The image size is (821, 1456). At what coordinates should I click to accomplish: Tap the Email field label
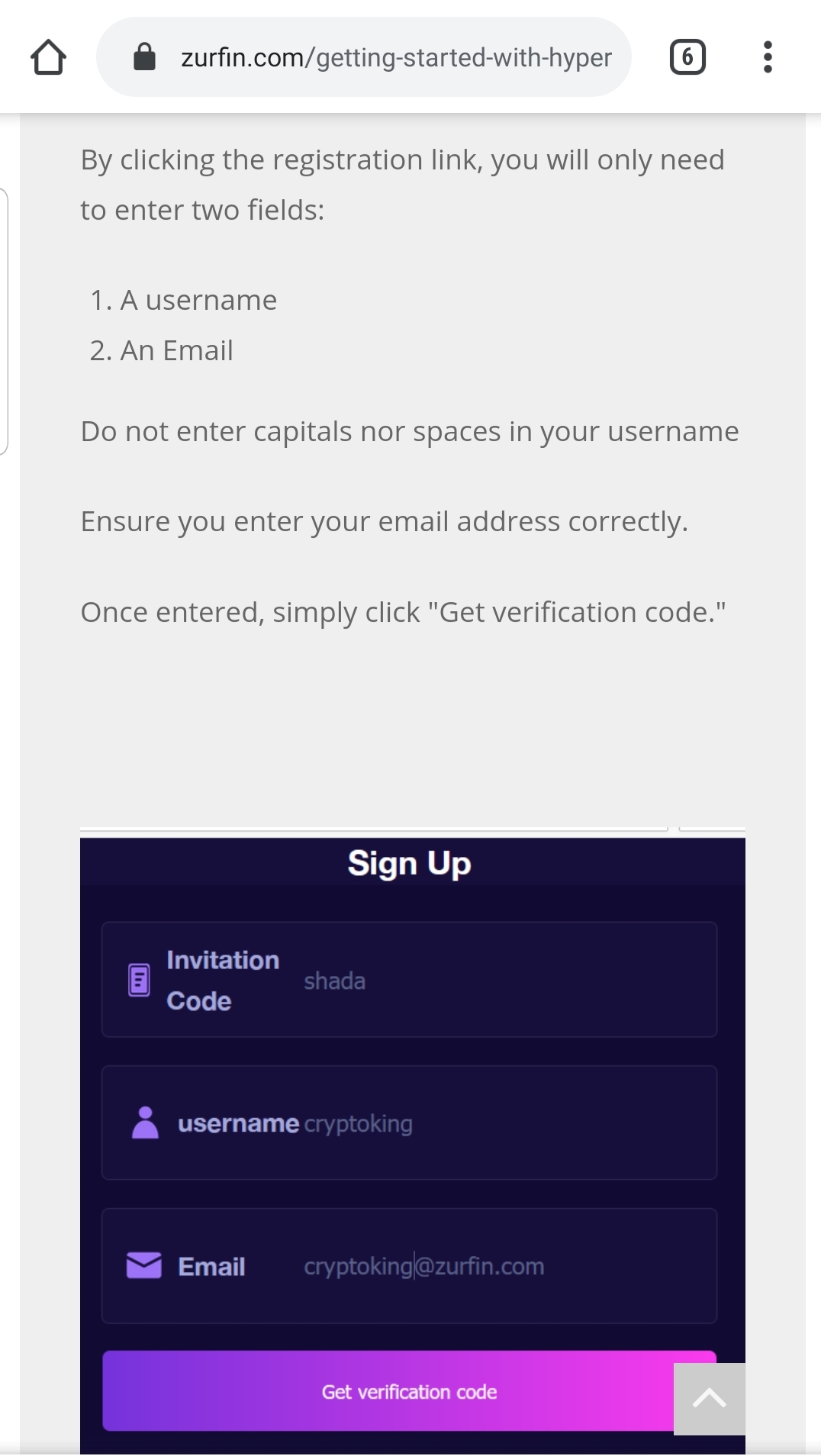click(211, 1267)
